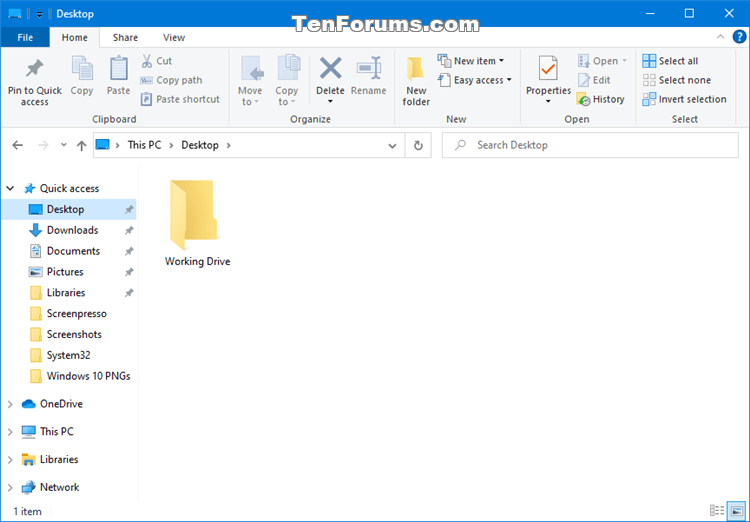This screenshot has height=522, width=750.
Task: Open the New item dropdown
Action: [x=471, y=61]
